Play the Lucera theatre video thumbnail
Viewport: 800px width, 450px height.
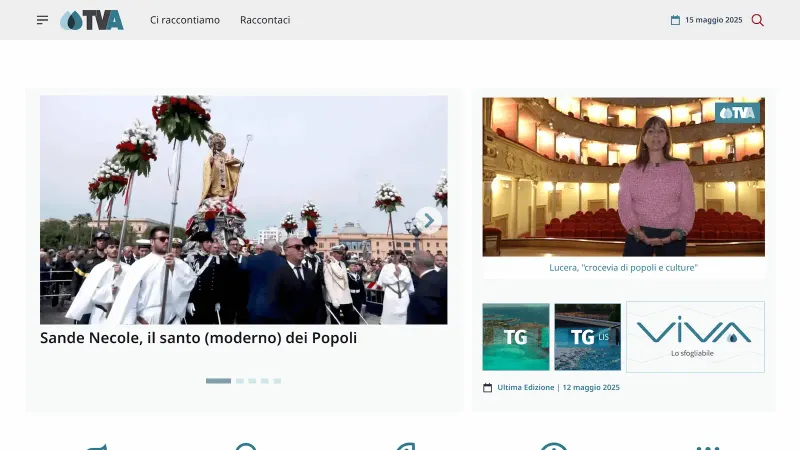[x=623, y=176]
